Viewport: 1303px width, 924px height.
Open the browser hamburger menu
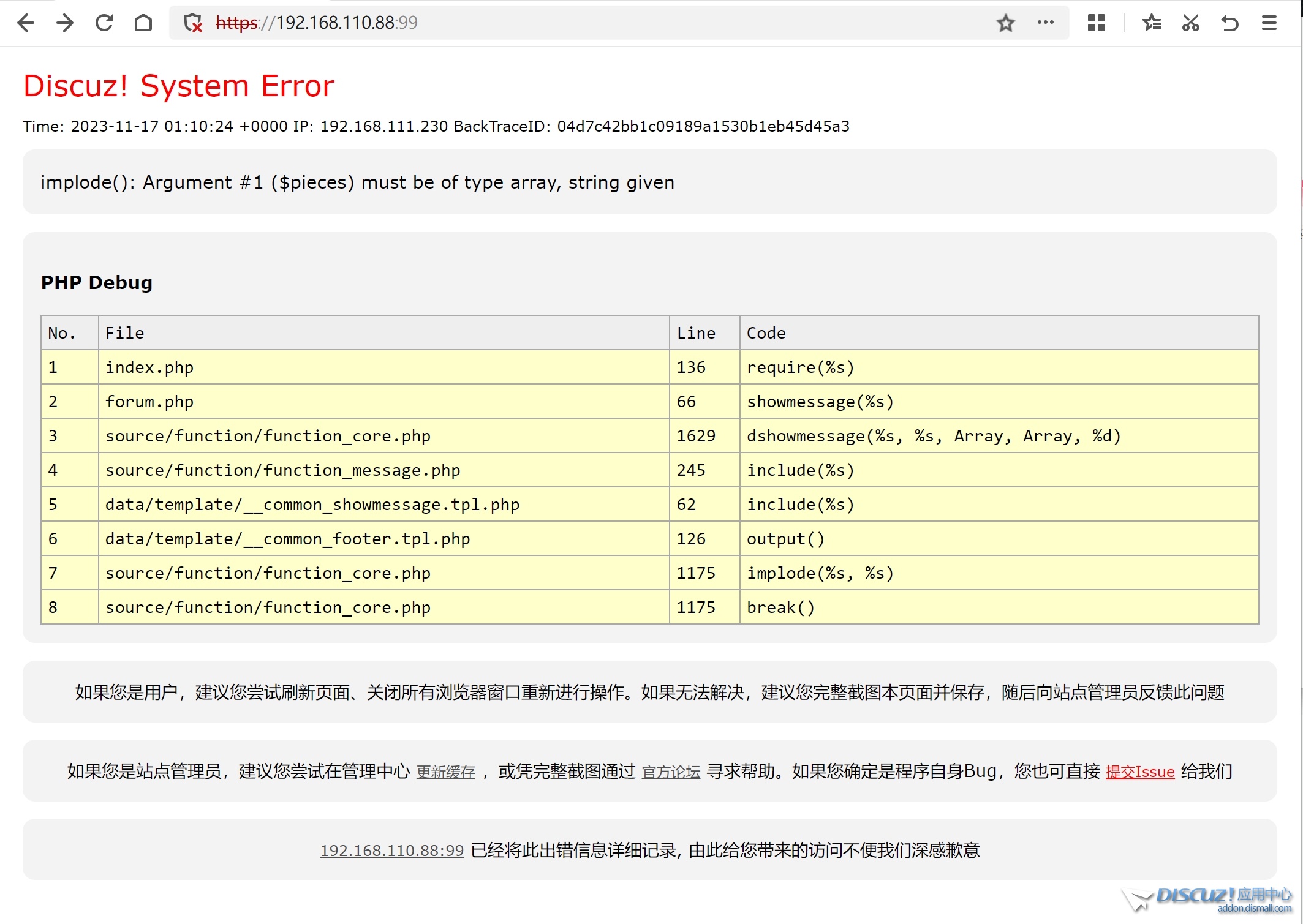click(1269, 23)
